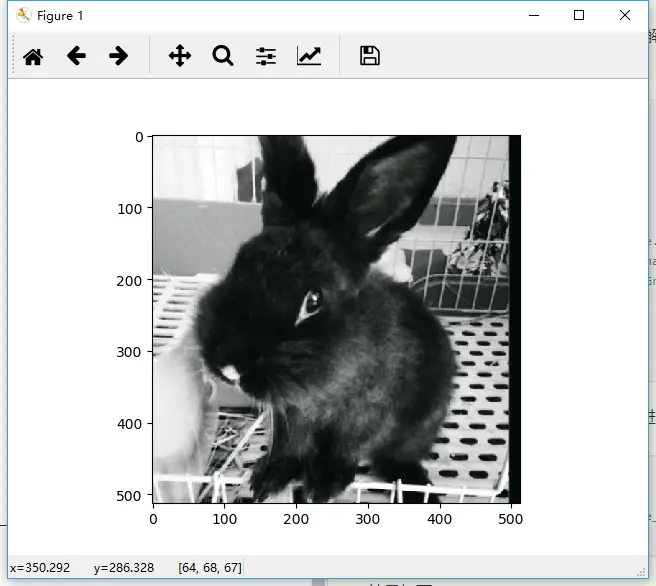656x586 pixels.
Task: Open Edit axis and curve parameters icon
Action: click(x=309, y=56)
